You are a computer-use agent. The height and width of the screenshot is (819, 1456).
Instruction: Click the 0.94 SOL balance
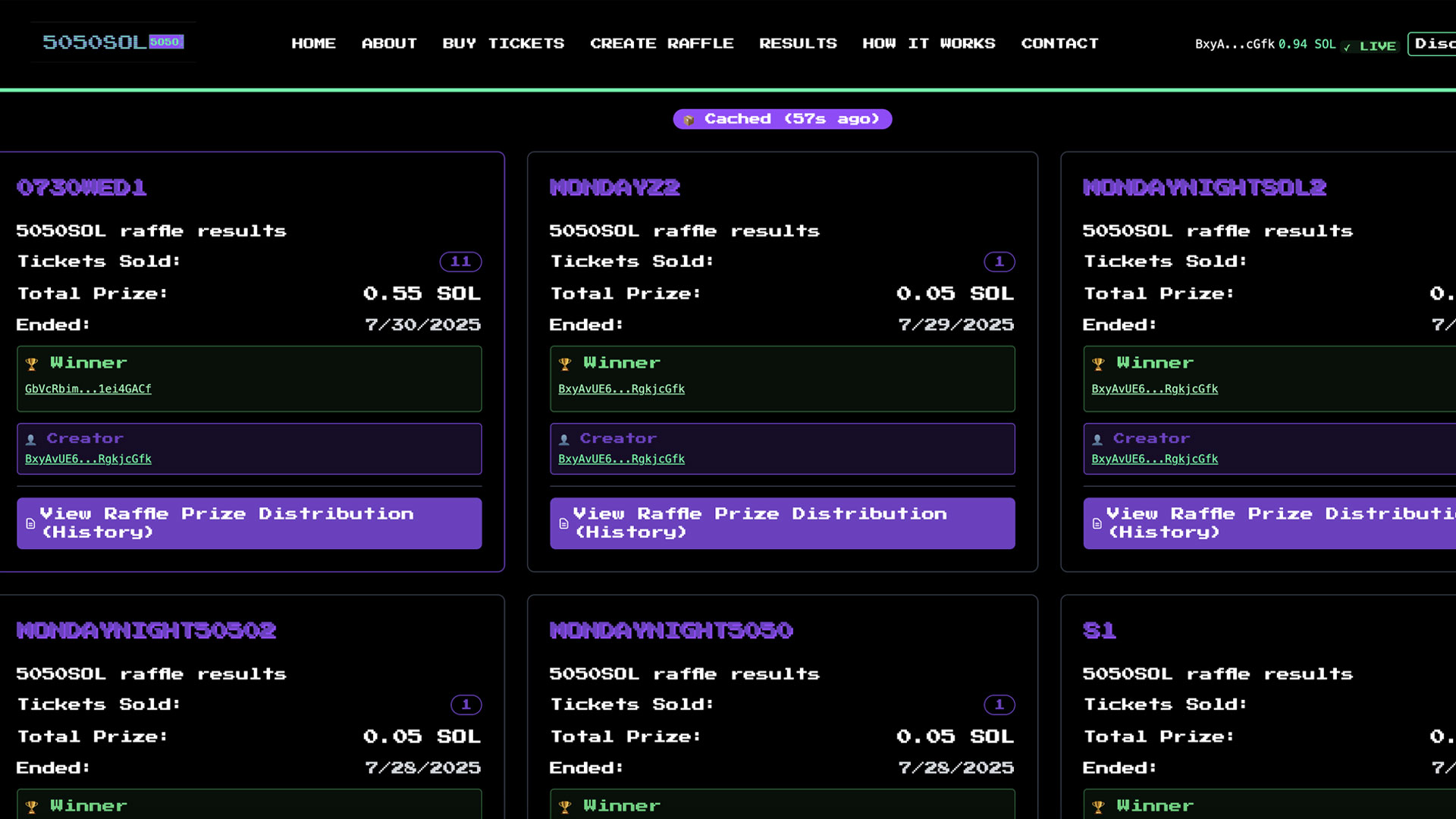click(1307, 44)
